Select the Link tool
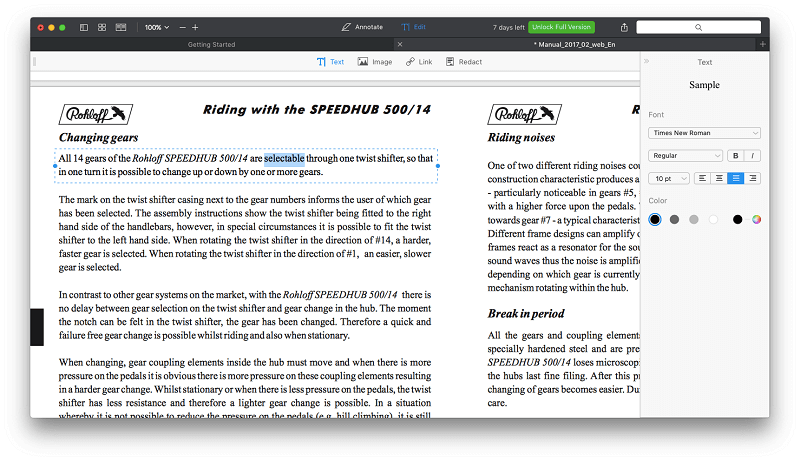Image resolution: width=800 pixels, height=461 pixels. click(x=419, y=62)
